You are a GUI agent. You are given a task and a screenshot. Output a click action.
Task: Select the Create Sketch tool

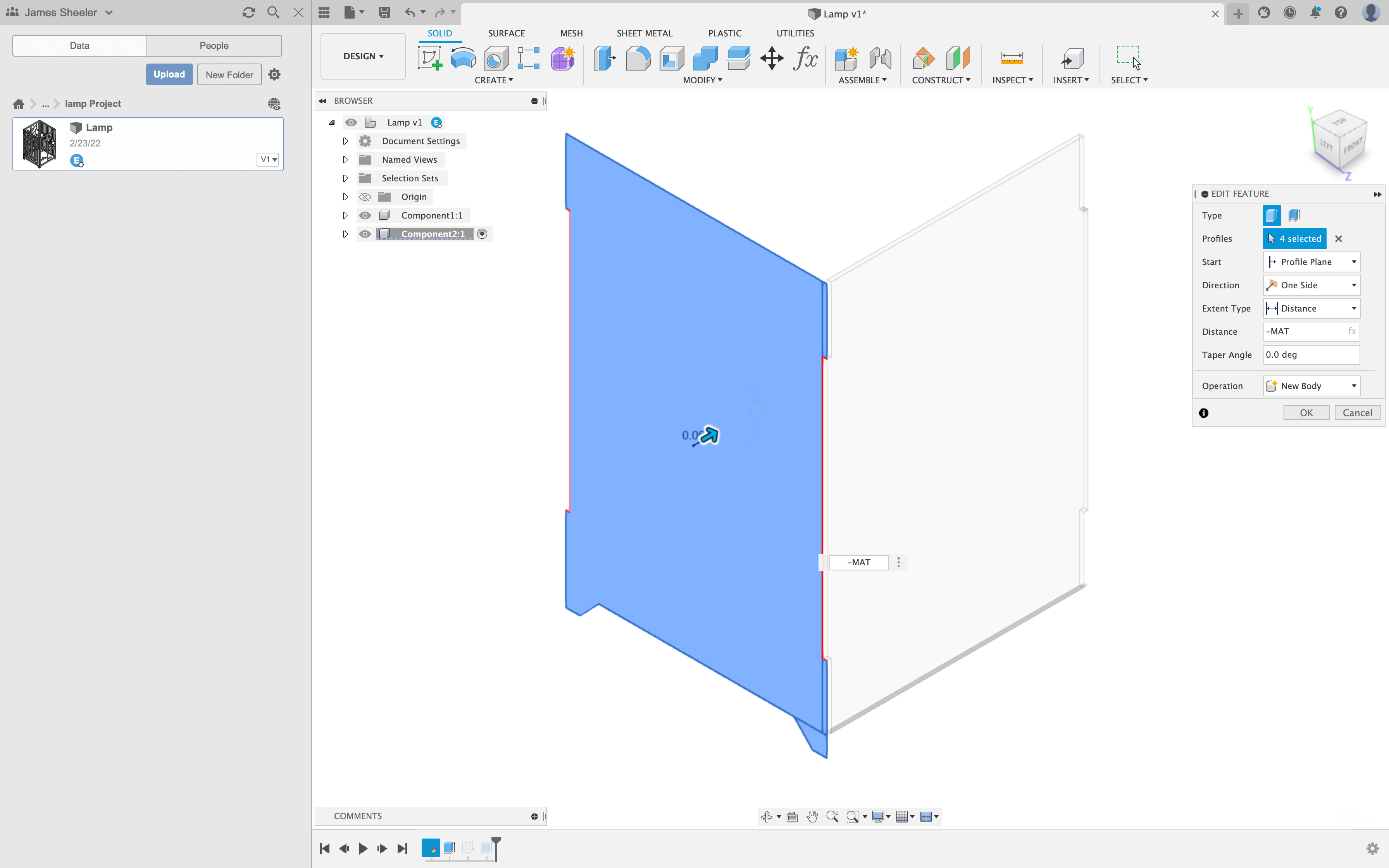pyautogui.click(x=429, y=58)
